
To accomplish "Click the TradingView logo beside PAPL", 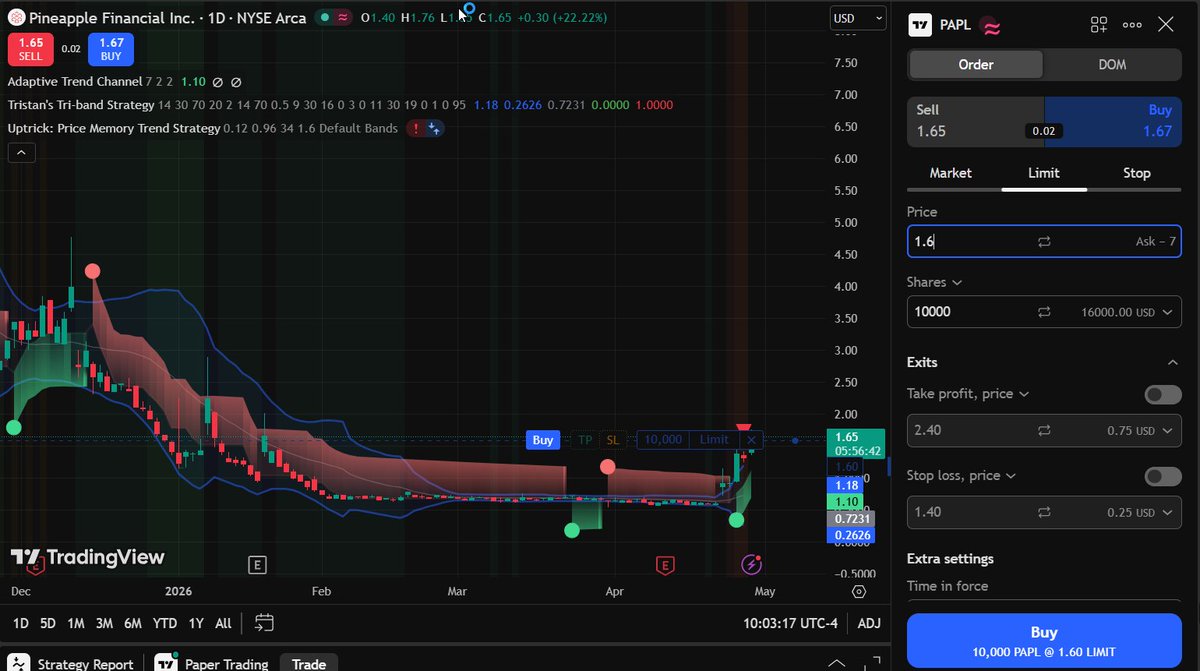I will pyautogui.click(x=920, y=25).
